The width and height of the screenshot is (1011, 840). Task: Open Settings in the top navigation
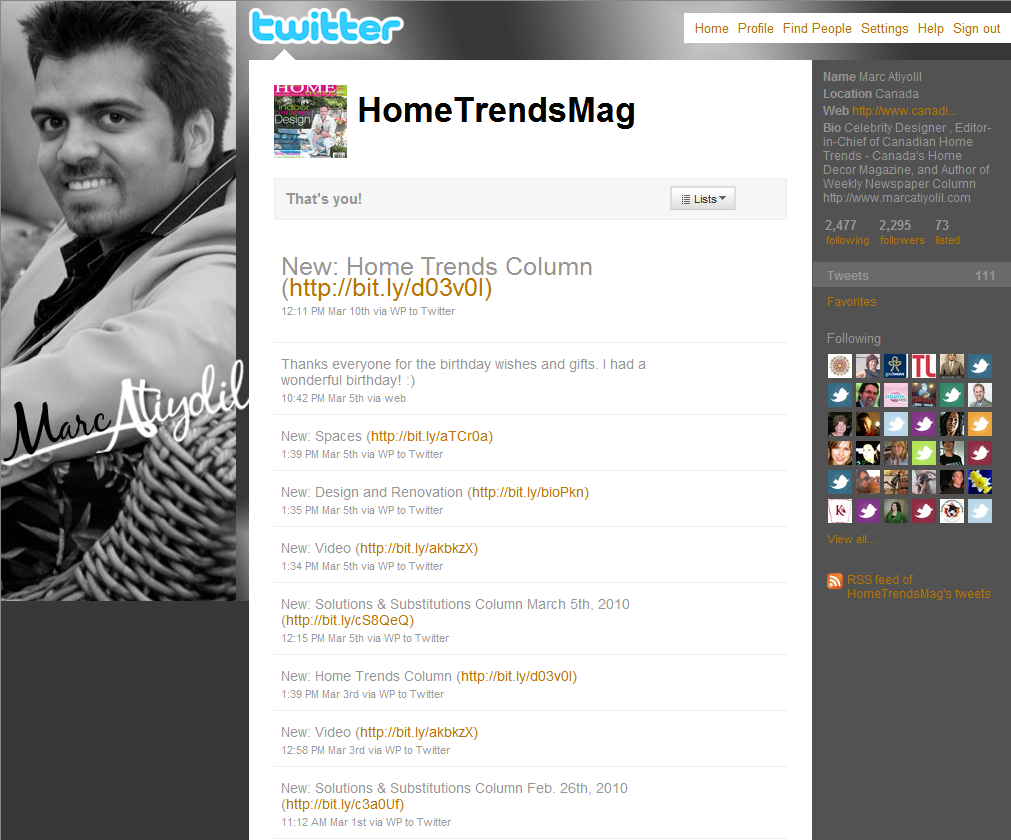(x=885, y=28)
